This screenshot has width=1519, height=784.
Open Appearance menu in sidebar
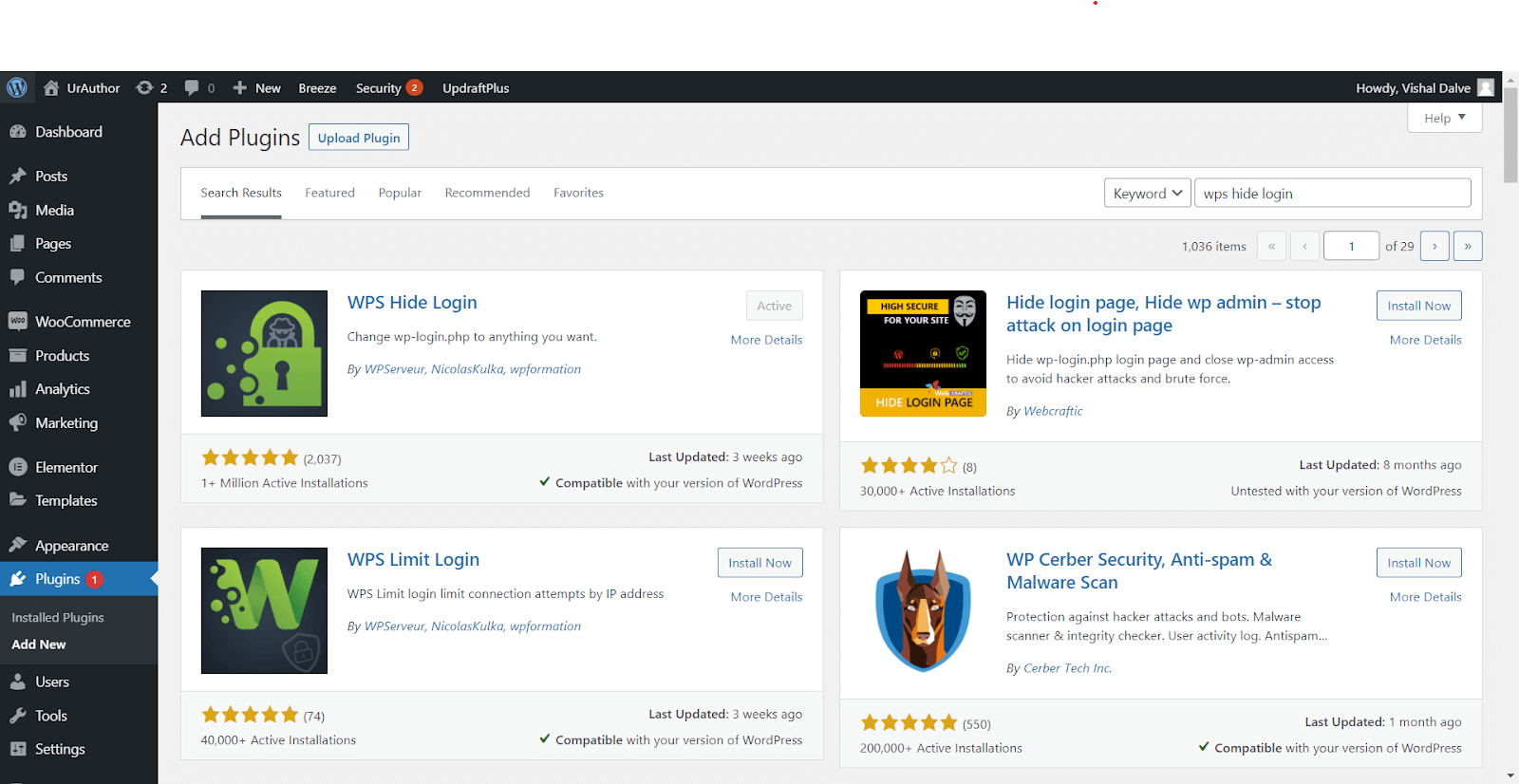click(x=71, y=546)
